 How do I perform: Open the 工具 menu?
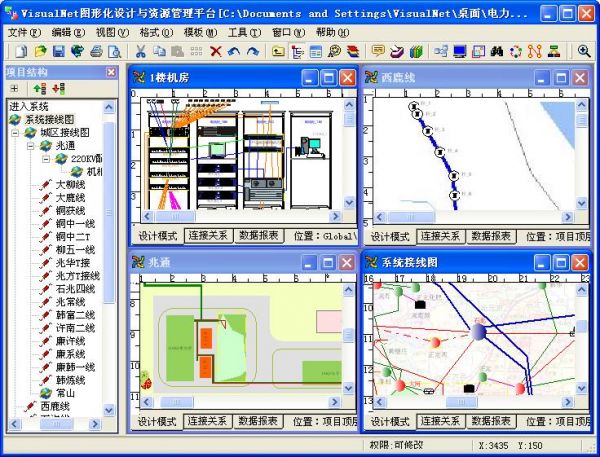244,33
